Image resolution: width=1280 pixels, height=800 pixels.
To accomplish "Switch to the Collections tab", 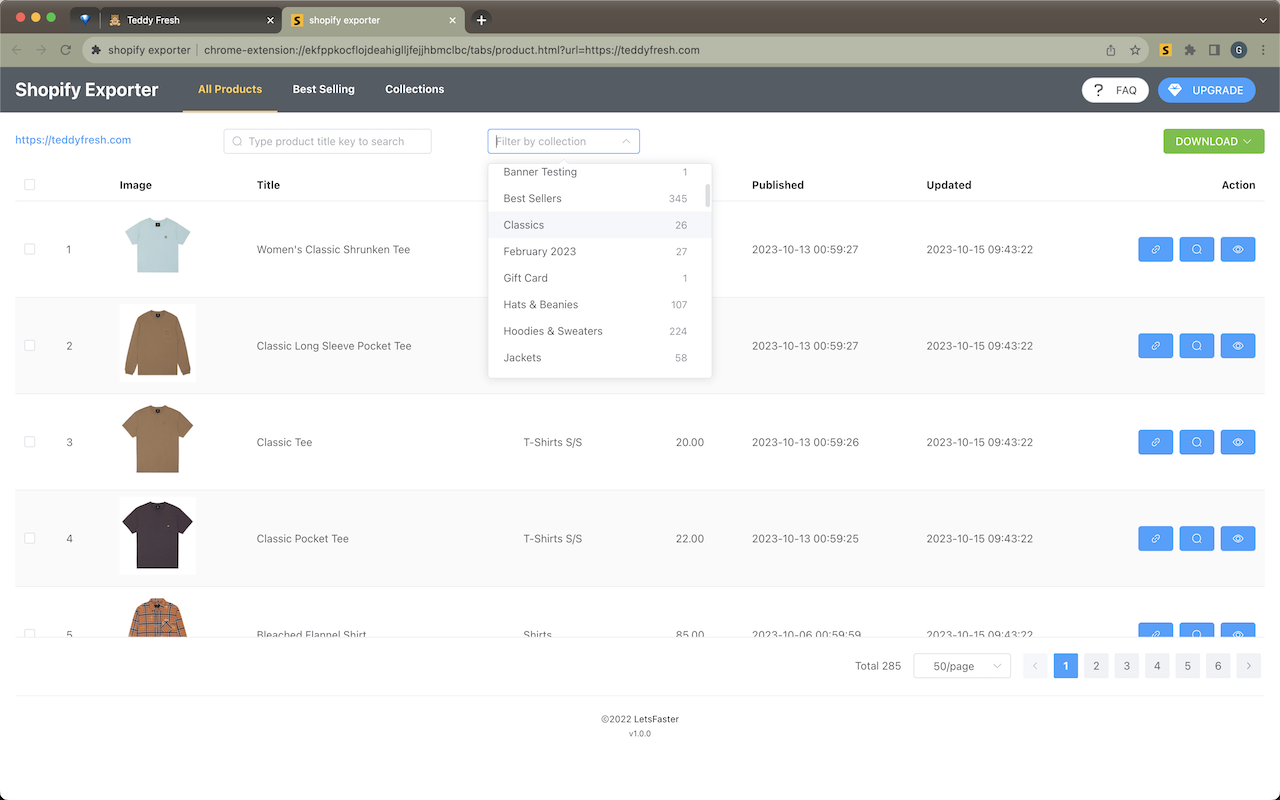I will click(414, 89).
